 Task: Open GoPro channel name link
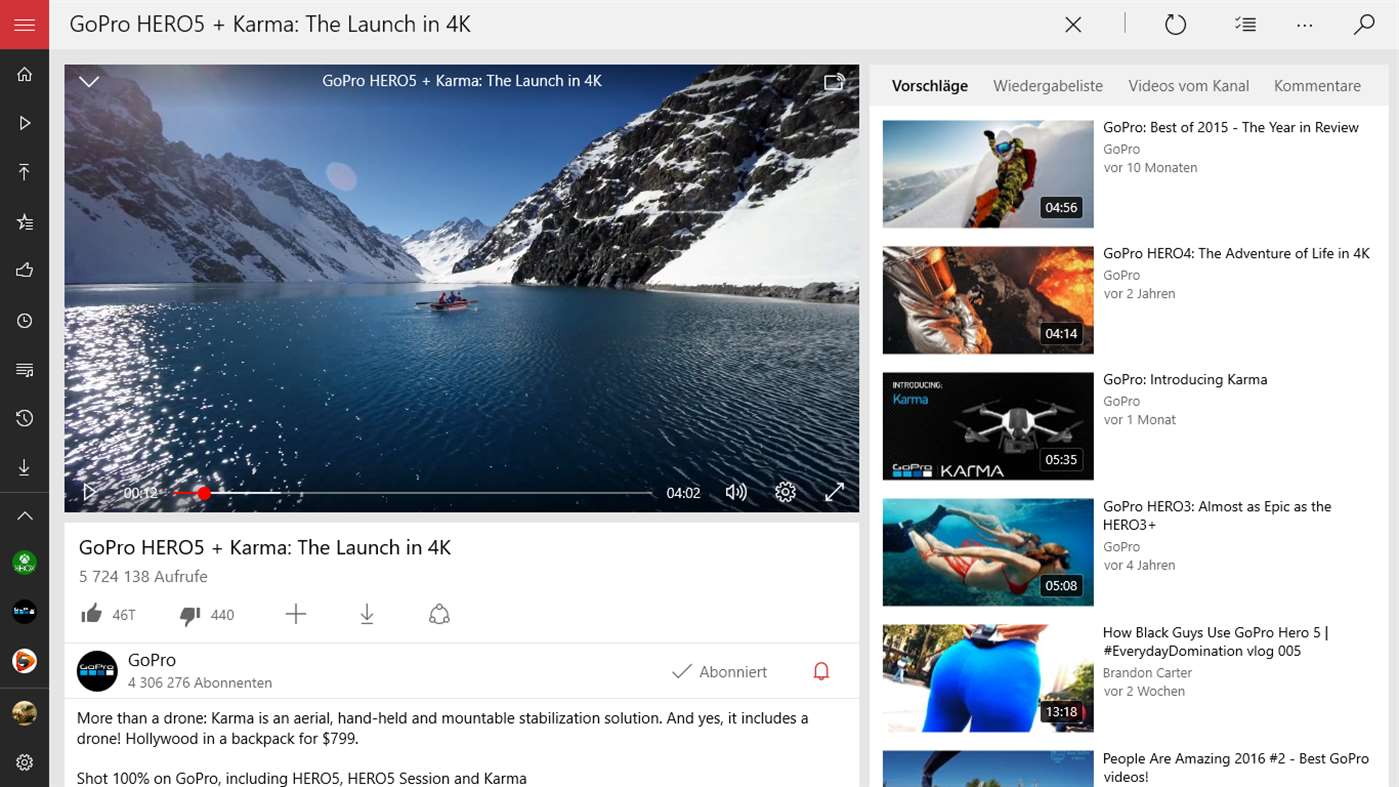(x=152, y=660)
